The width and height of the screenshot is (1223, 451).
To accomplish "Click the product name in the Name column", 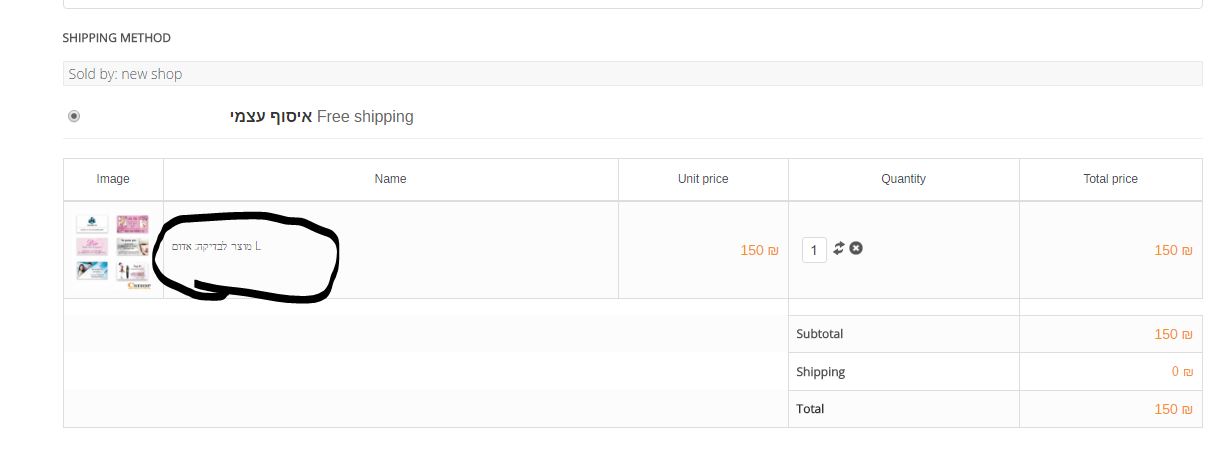I will point(216,246).
